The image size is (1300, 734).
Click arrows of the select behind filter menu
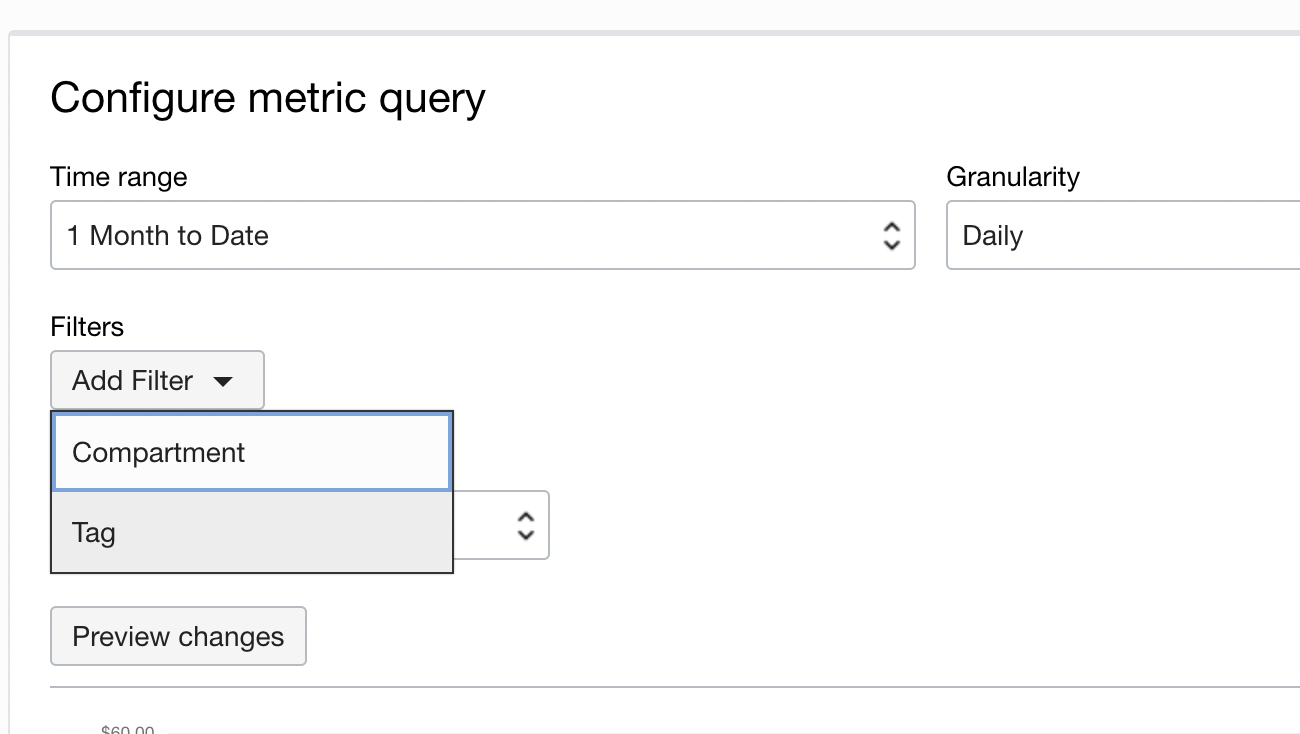(x=526, y=525)
